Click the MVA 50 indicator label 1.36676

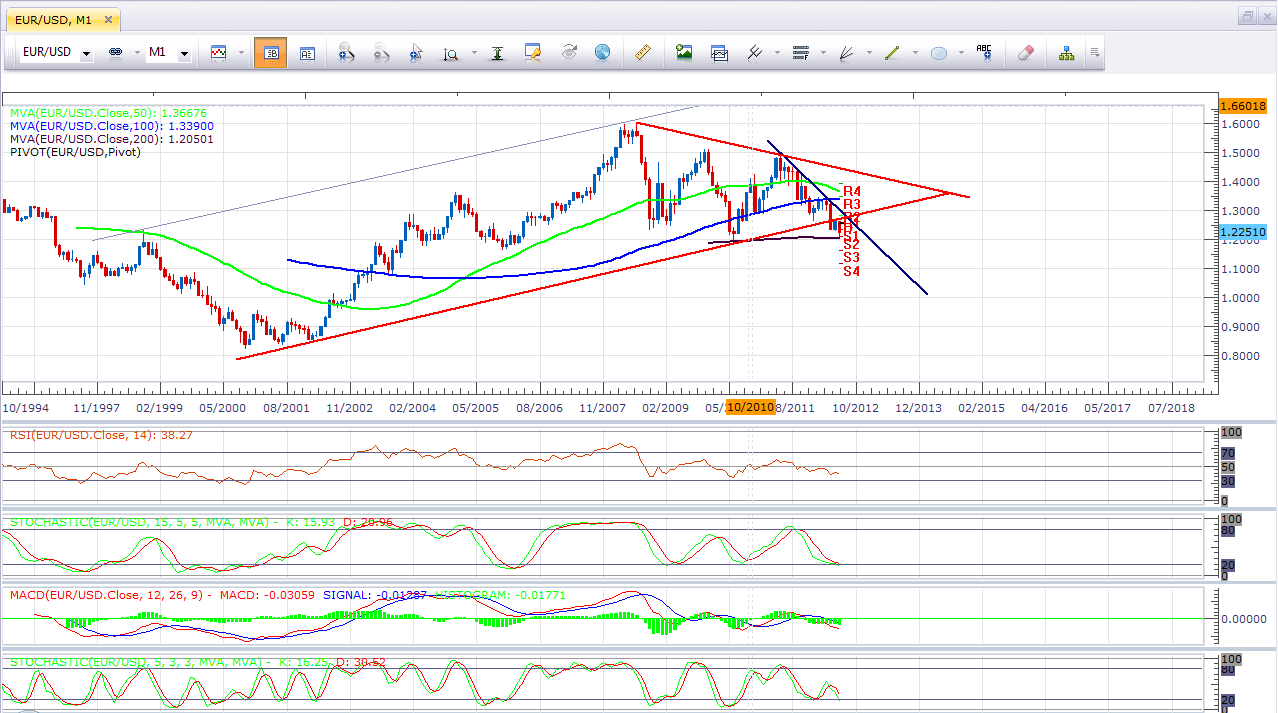pyautogui.click(x=108, y=114)
